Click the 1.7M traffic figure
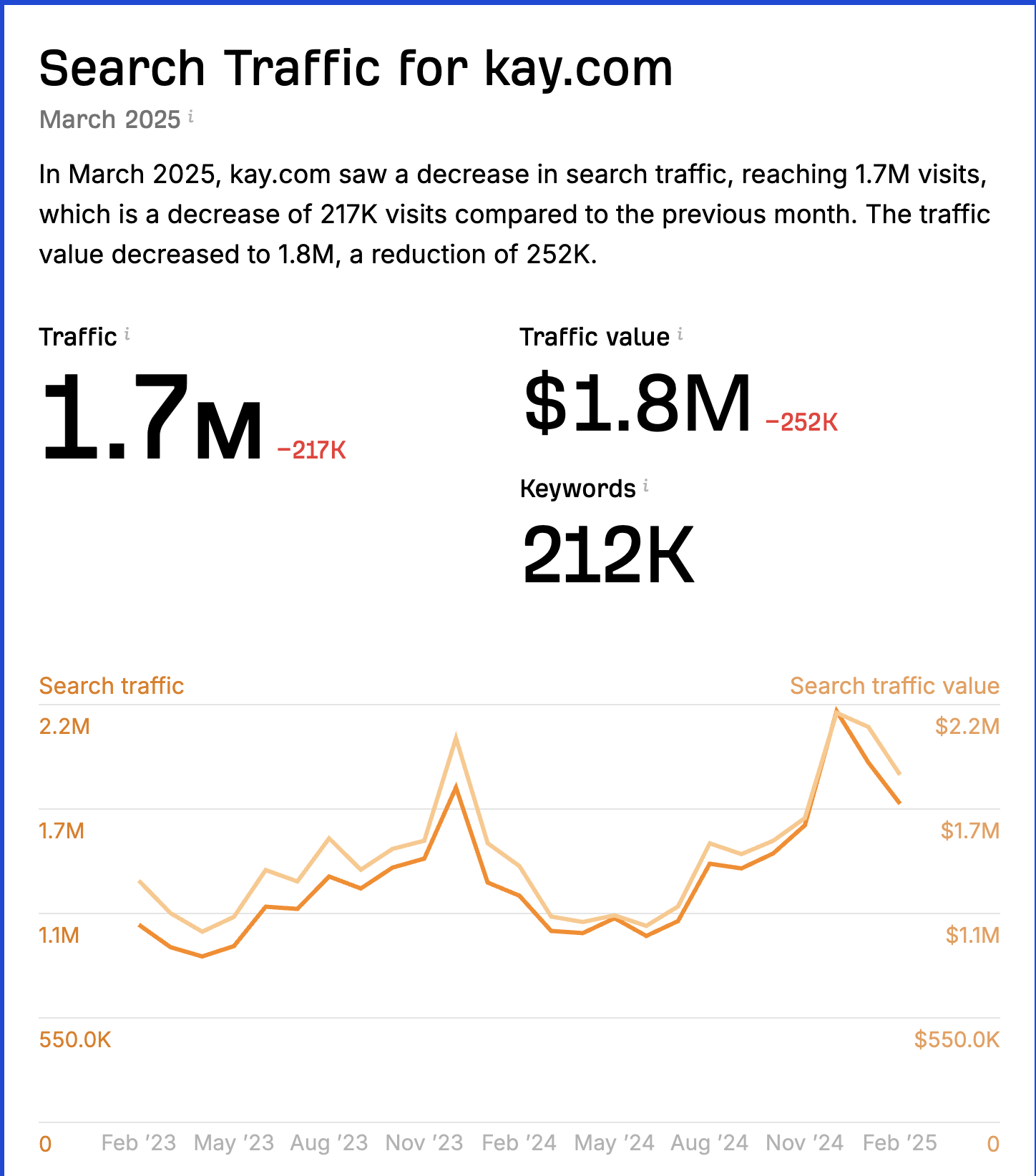The height and width of the screenshot is (1176, 1036). [x=152, y=418]
